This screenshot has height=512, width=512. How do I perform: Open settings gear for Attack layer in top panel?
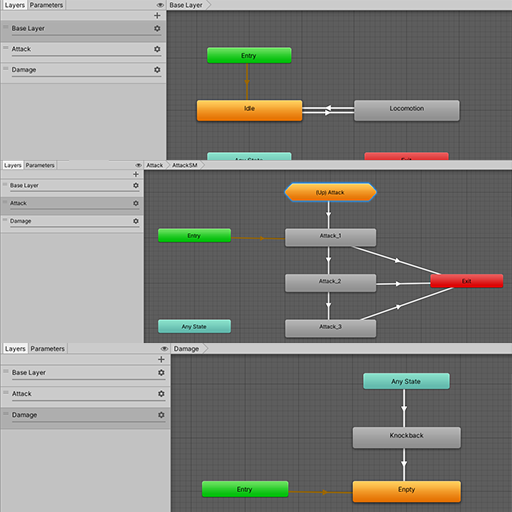point(157,49)
